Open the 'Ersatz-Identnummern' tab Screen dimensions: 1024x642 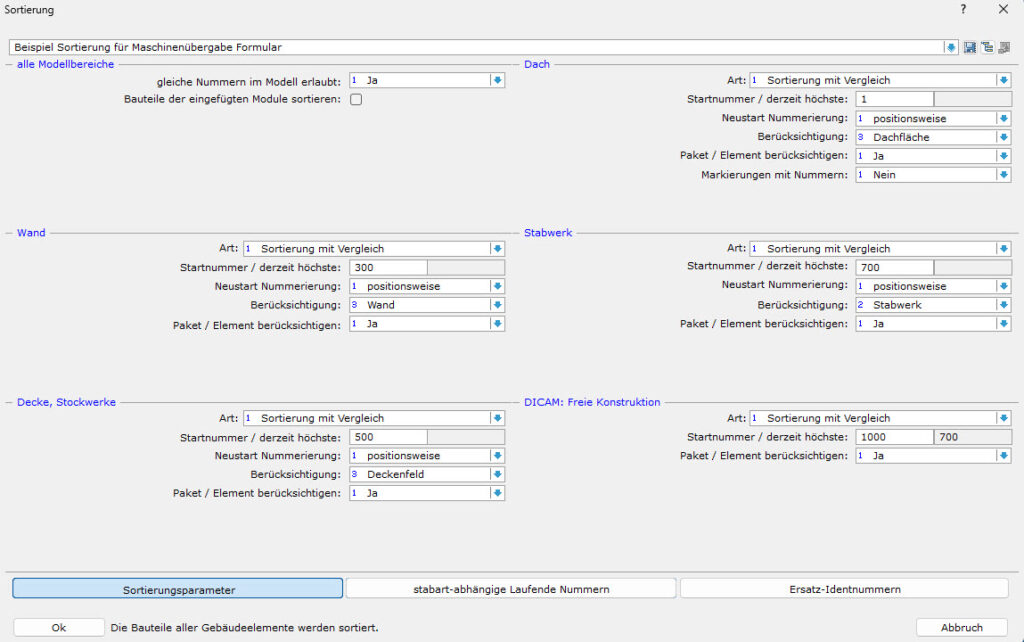tap(844, 589)
